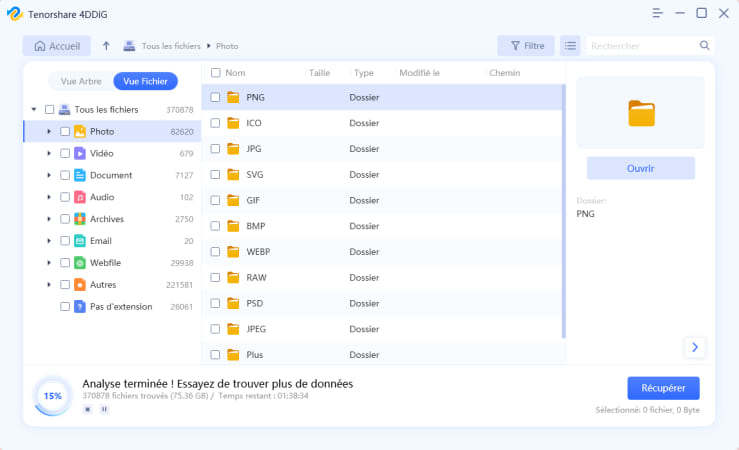This screenshot has height=450, width=739.
Task: Expand the Autres tree node
Action: pyautogui.click(x=49, y=285)
